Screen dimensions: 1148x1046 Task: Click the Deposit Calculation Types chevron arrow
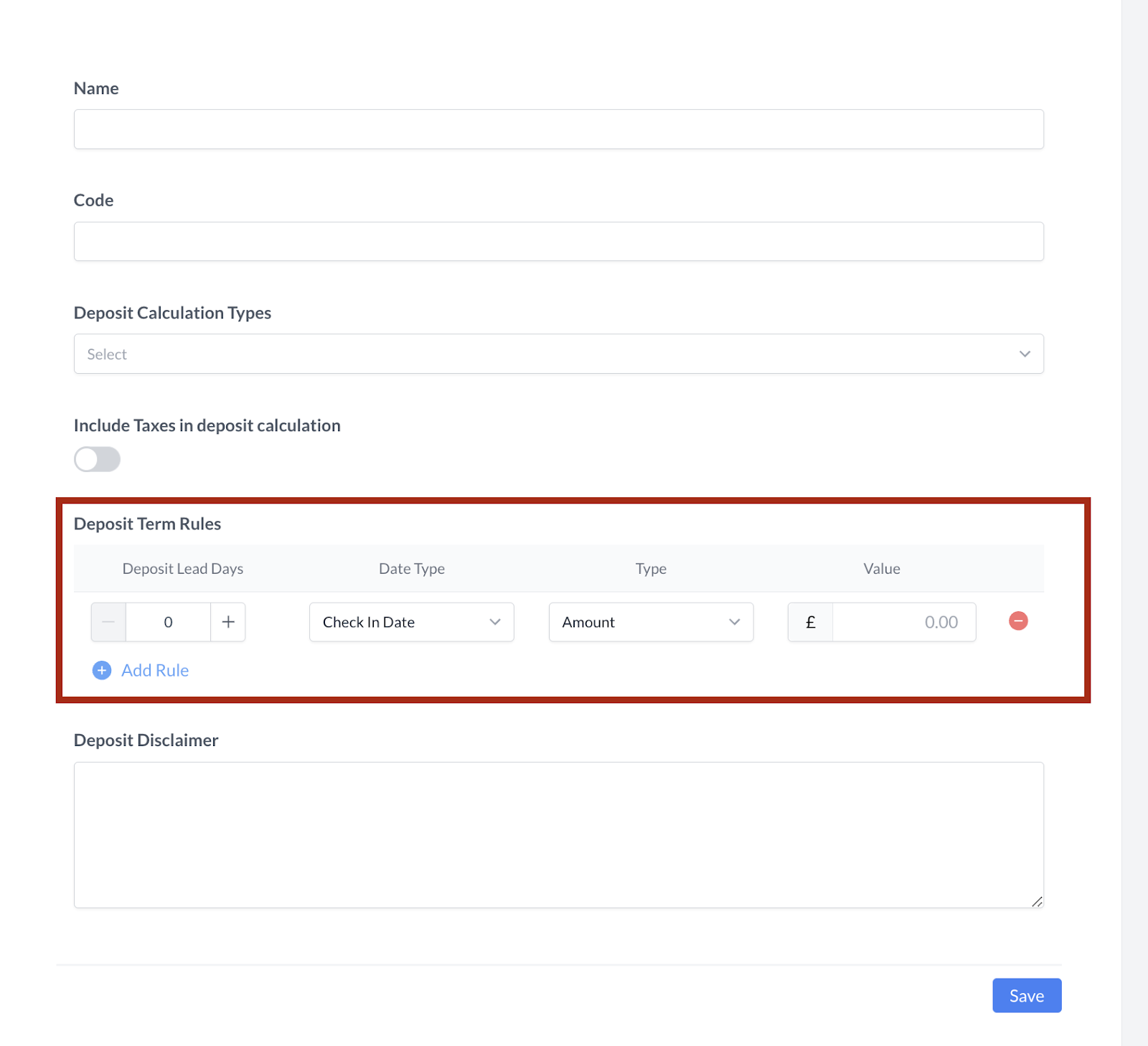pyautogui.click(x=1025, y=354)
